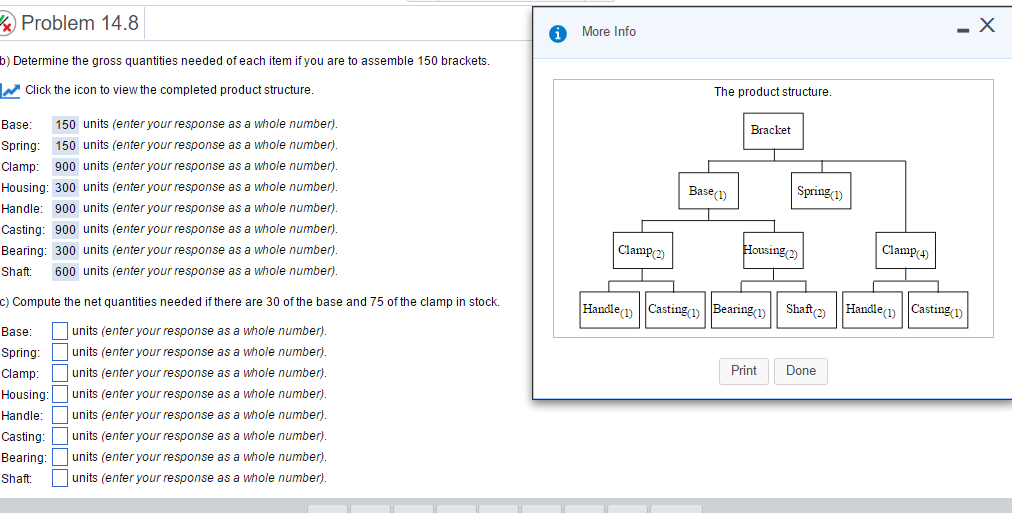Open the 'Click the icon to view' link text
Screen dimensions: 1012x513
click(169, 90)
